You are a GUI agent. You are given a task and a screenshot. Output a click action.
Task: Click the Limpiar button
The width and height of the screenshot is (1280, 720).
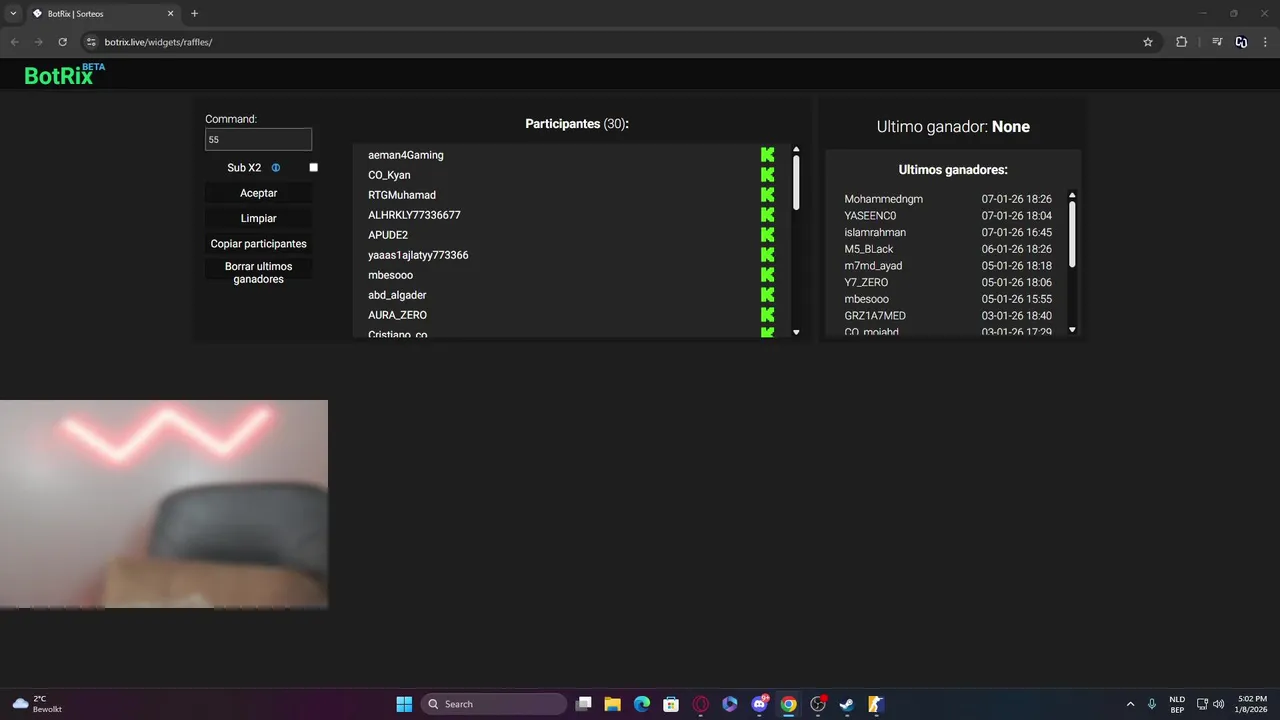[x=259, y=218]
